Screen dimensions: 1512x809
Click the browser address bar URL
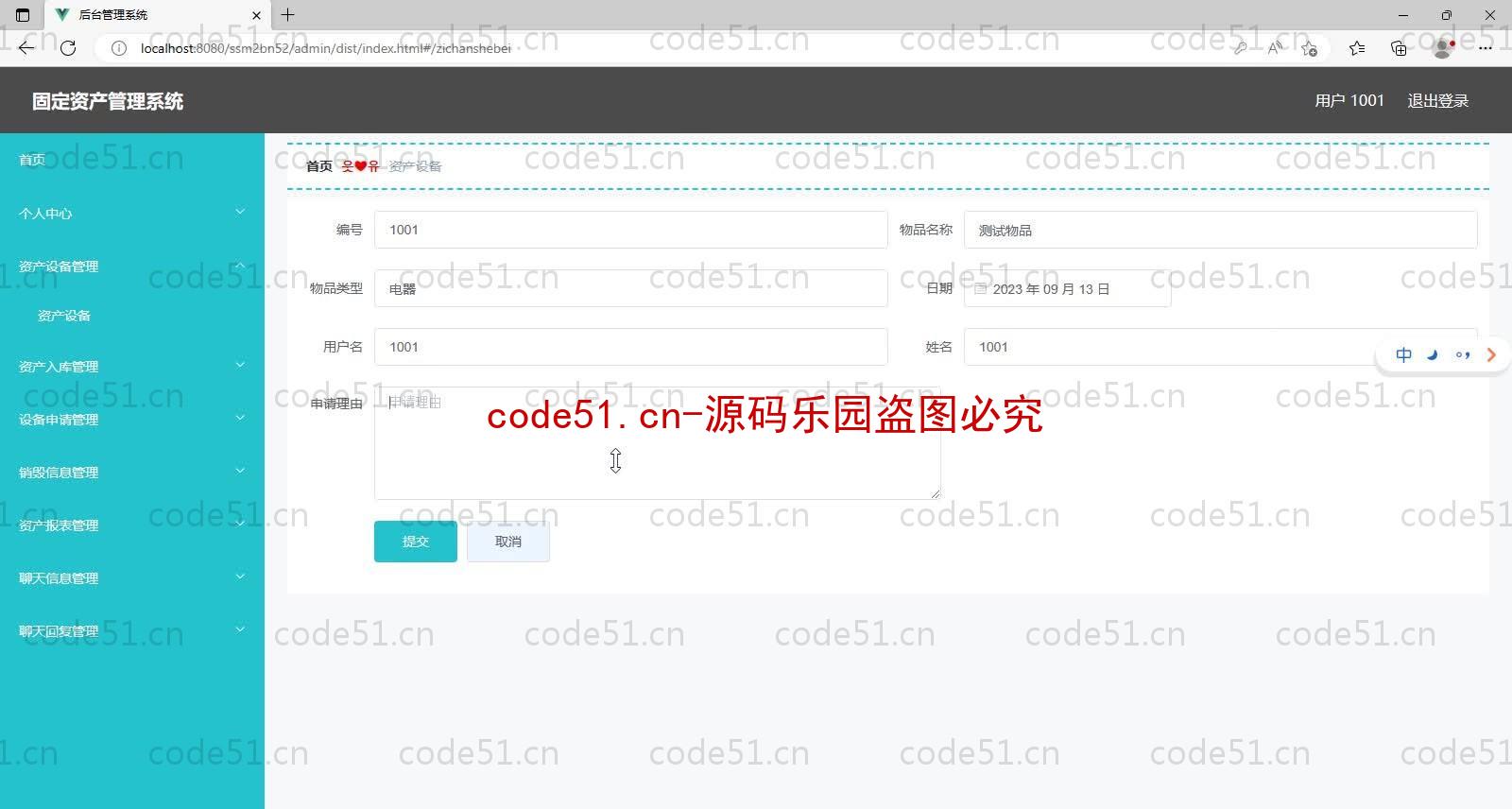326,48
